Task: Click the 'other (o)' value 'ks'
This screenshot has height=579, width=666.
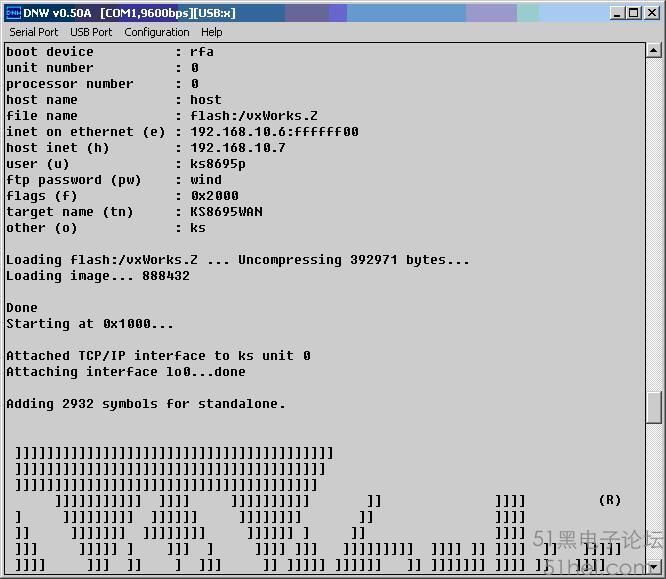Action: tap(198, 228)
